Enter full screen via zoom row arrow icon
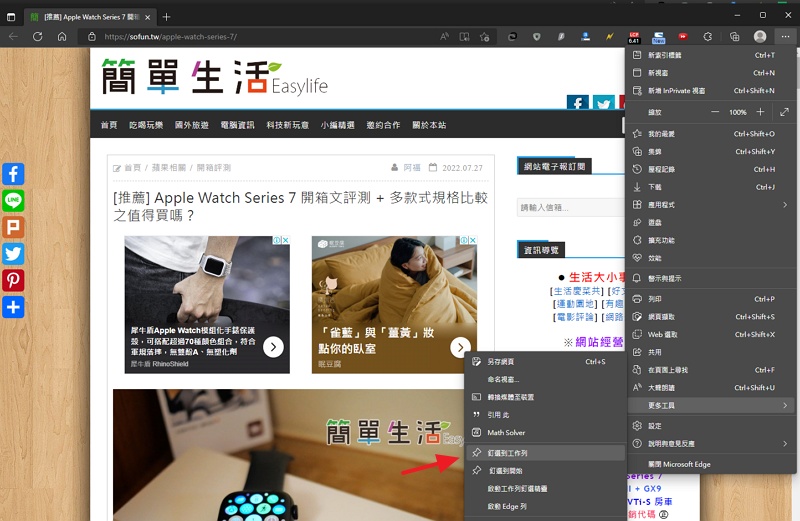 point(784,112)
